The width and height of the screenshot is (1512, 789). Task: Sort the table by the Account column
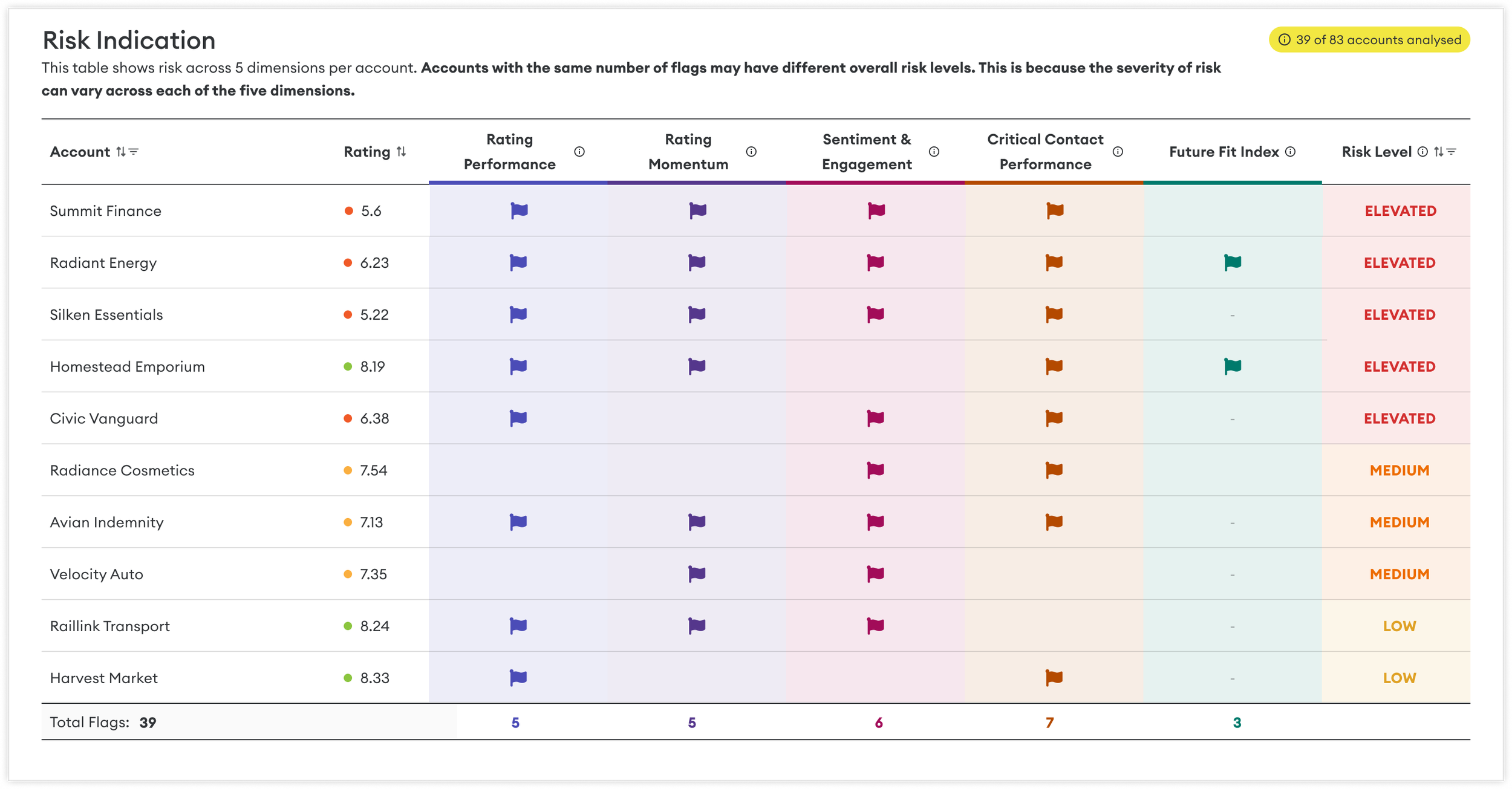click(x=121, y=152)
